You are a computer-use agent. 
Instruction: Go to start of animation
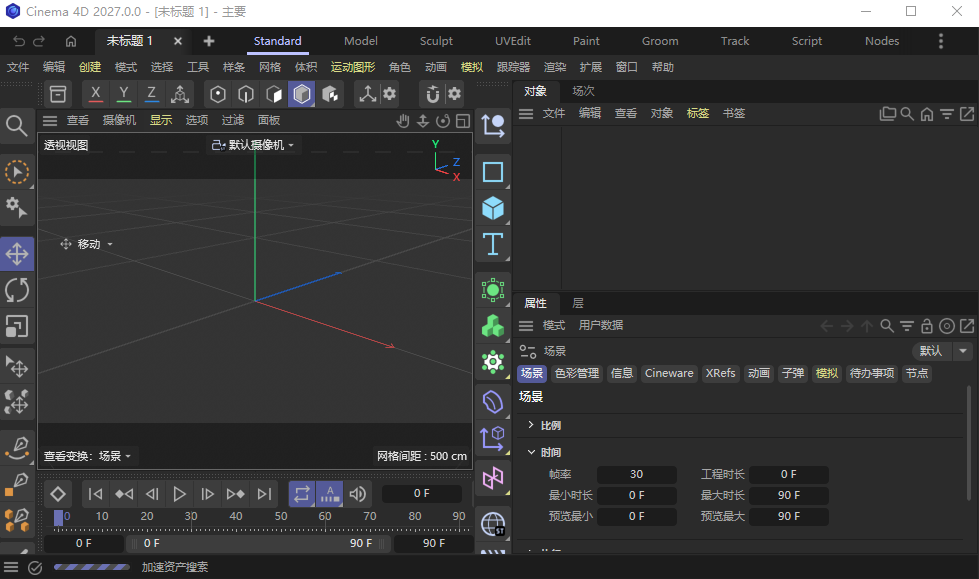pos(96,494)
